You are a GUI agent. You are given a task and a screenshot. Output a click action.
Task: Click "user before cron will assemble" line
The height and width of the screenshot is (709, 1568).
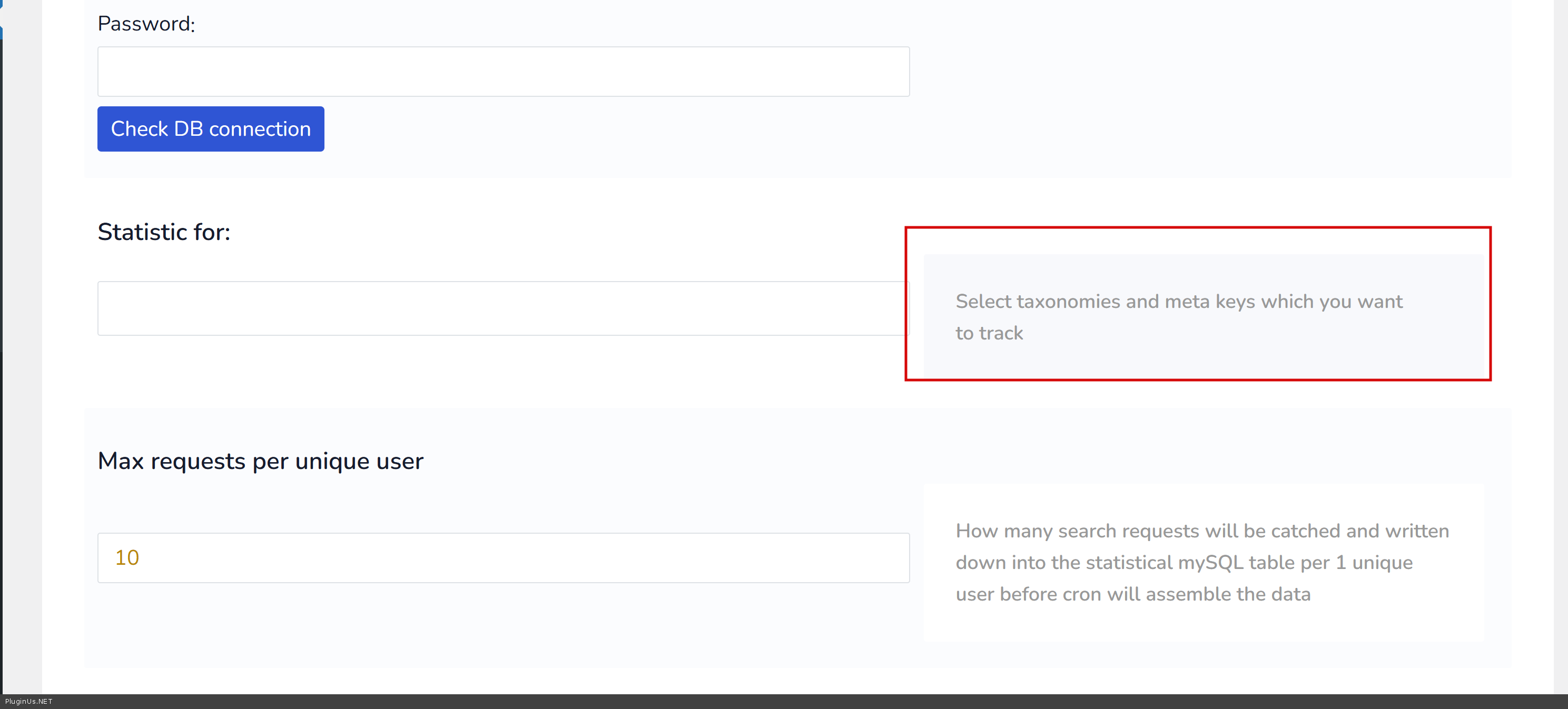(1132, 594)
